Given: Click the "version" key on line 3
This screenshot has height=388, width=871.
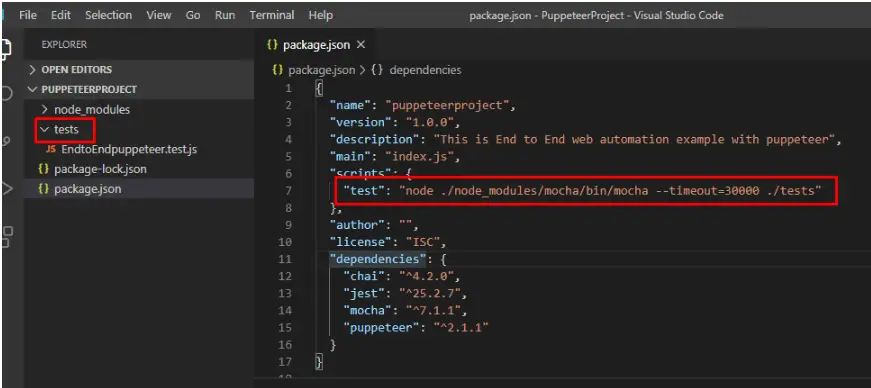Looking at the screenshot, I should pos(360,122).
